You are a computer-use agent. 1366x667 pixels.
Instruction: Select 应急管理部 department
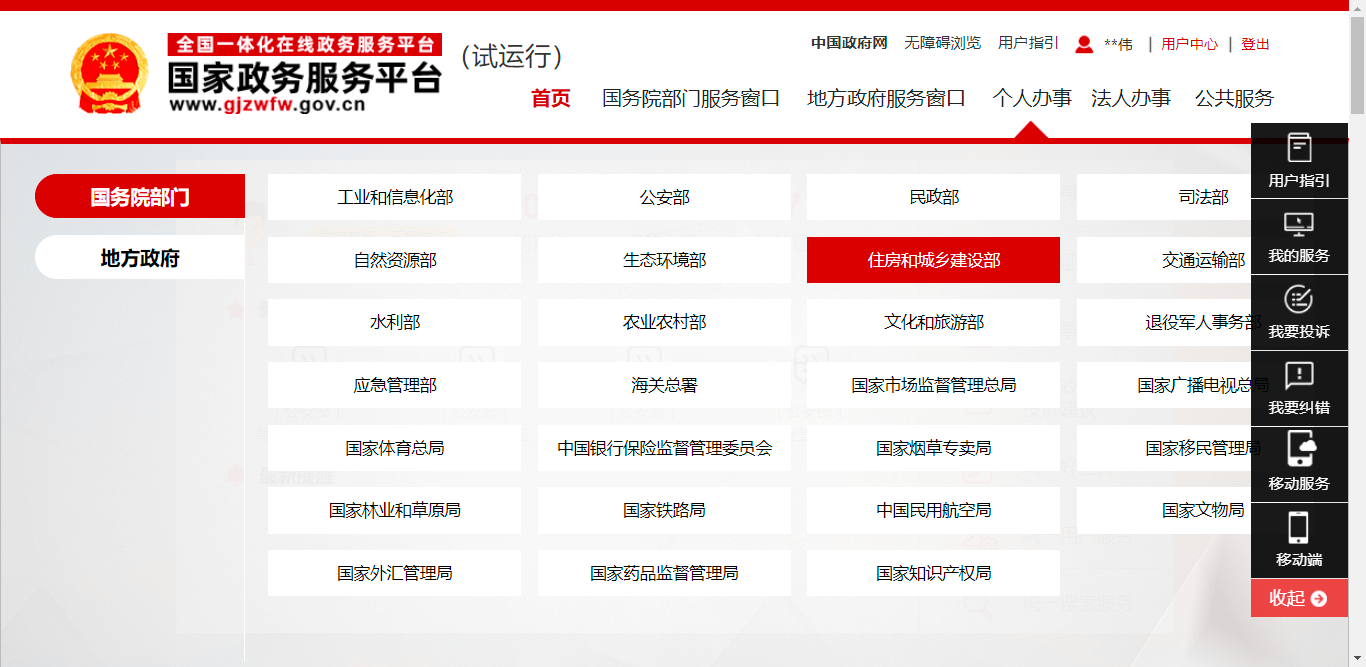(x=394, y=385)
